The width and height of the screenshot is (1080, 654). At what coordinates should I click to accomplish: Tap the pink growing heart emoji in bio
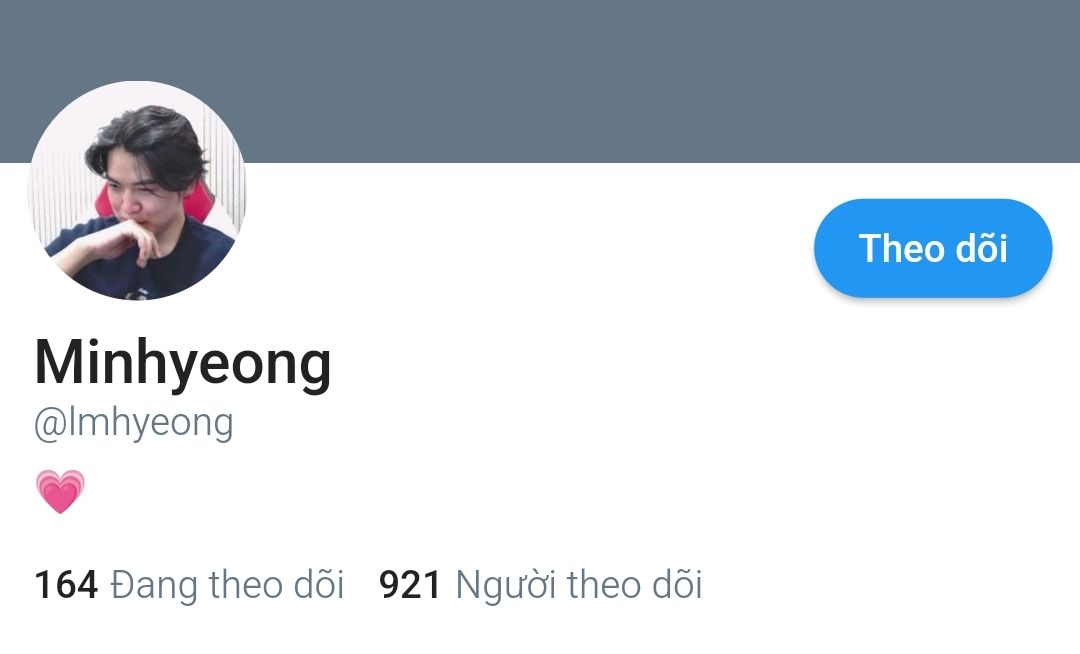click(60, 492)
